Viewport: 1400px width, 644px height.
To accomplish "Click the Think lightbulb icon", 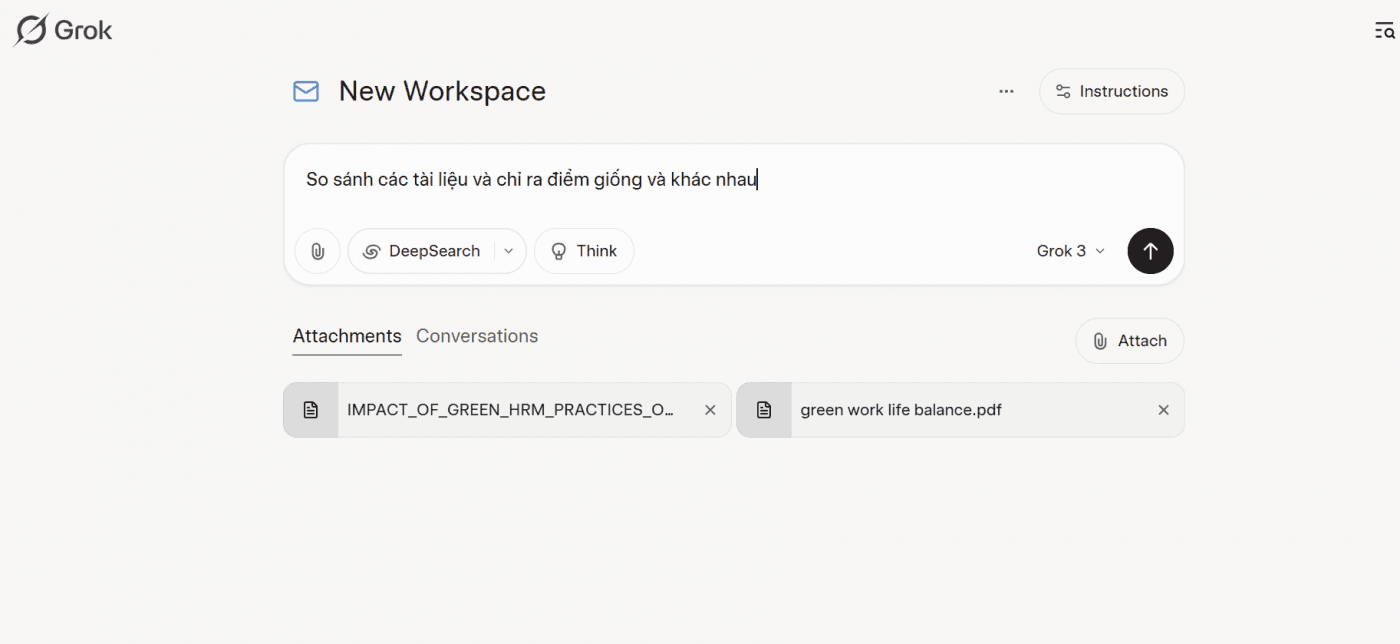I will tap(559, 251).
